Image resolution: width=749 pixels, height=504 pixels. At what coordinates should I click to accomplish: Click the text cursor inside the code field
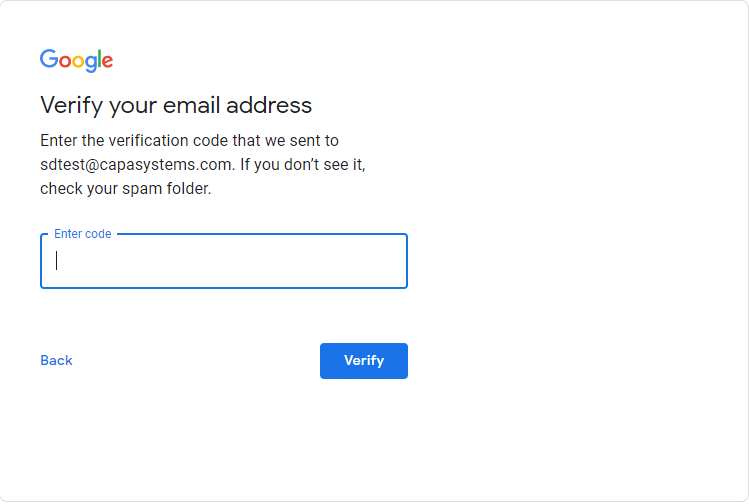(56, 261)
